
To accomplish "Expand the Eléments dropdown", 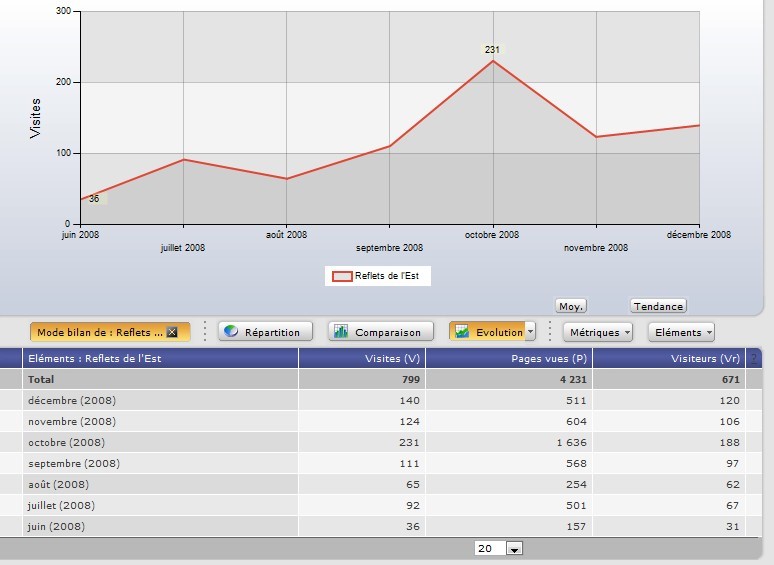I will pos(681,332).
